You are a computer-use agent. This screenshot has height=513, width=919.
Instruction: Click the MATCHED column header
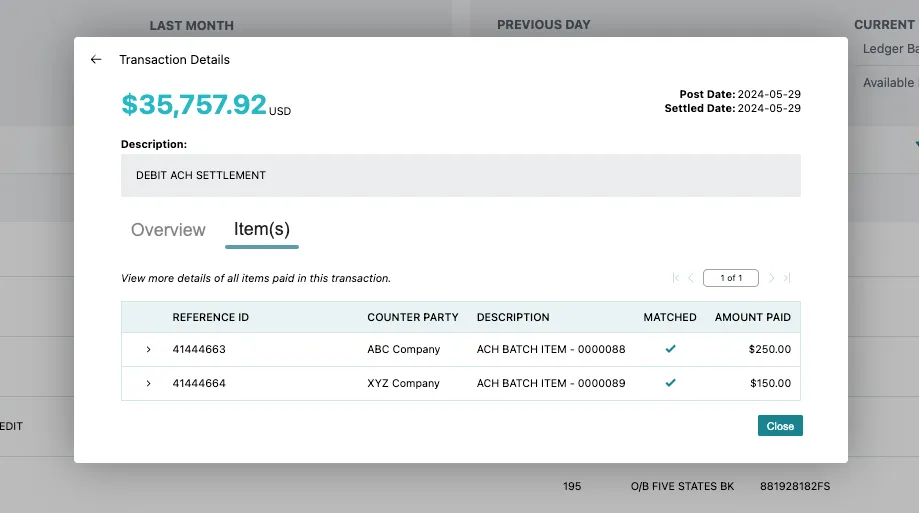pyautogui.click(x=670, y=317)
